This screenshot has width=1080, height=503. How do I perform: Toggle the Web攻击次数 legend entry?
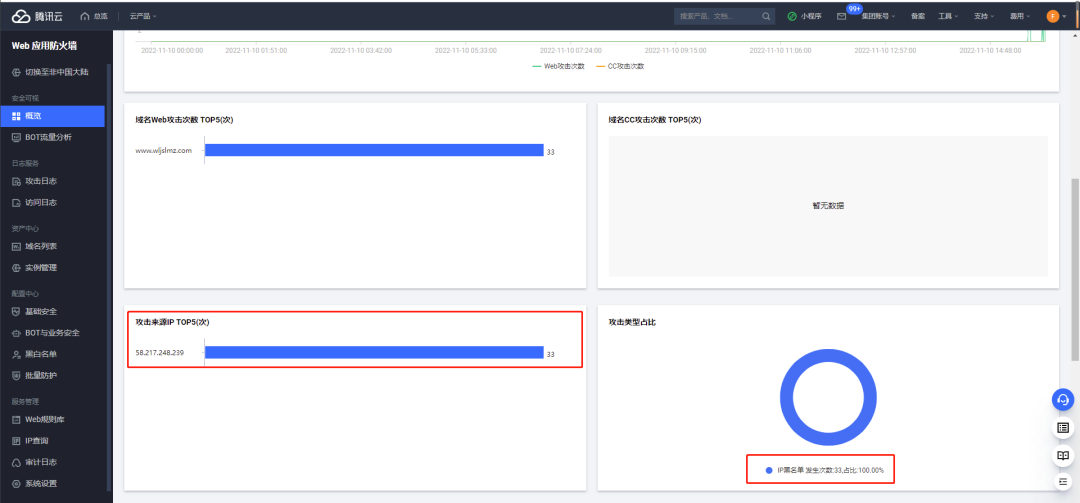(559, 66)
